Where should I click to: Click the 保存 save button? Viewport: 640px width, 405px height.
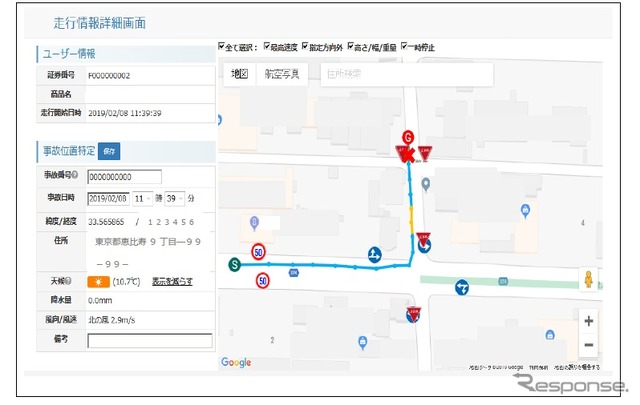[109, 151]
